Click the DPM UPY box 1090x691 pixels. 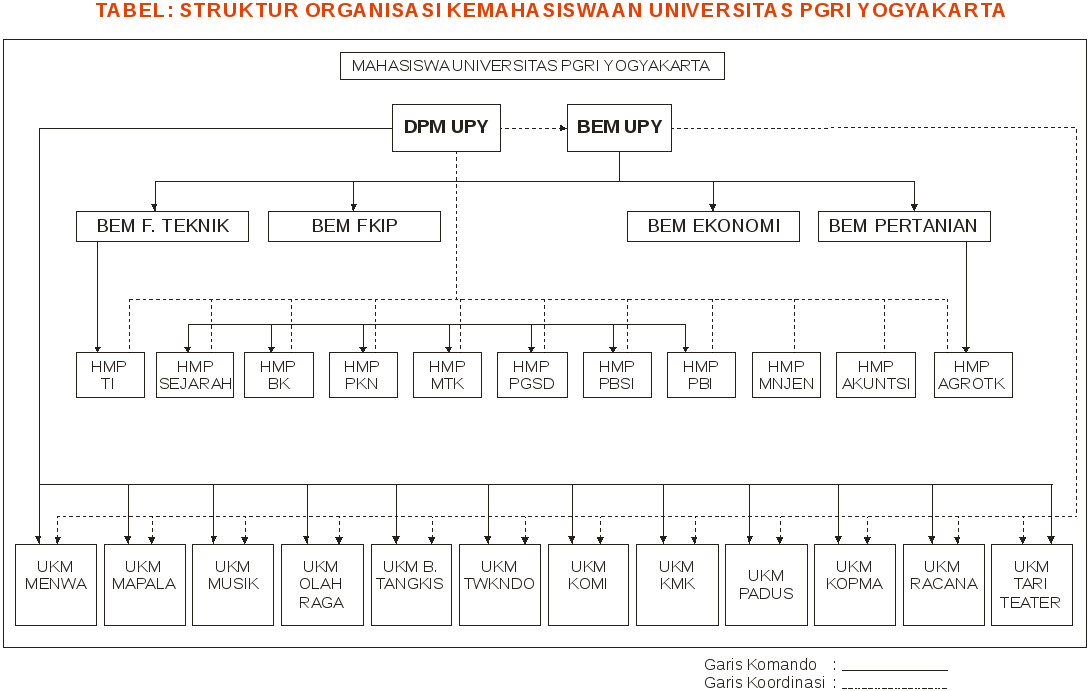(x=446, y=128)
